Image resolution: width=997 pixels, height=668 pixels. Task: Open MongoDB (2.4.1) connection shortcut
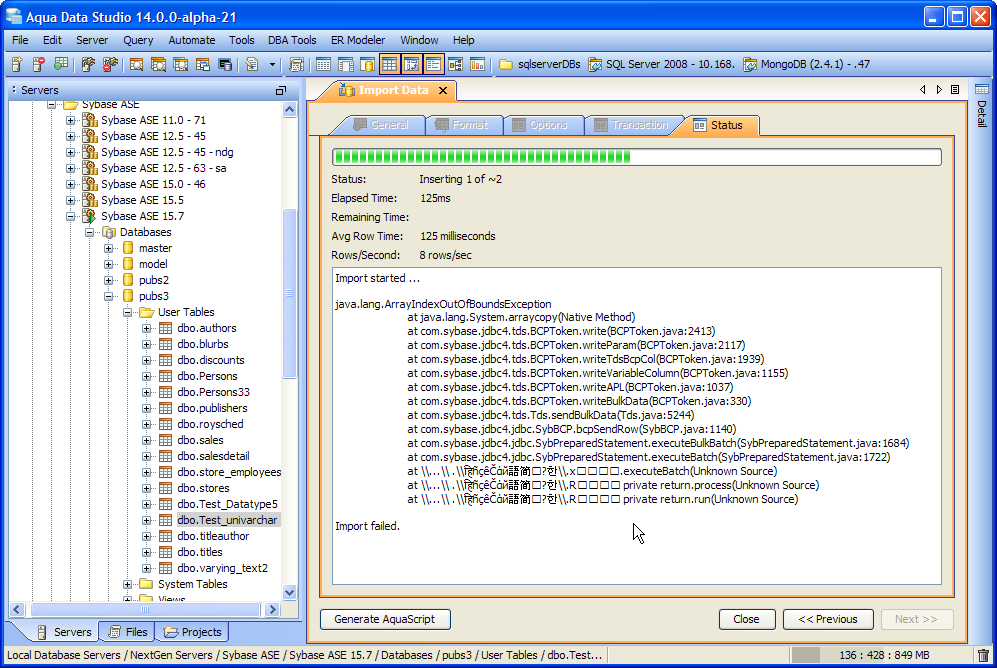(x=806, y=64)
